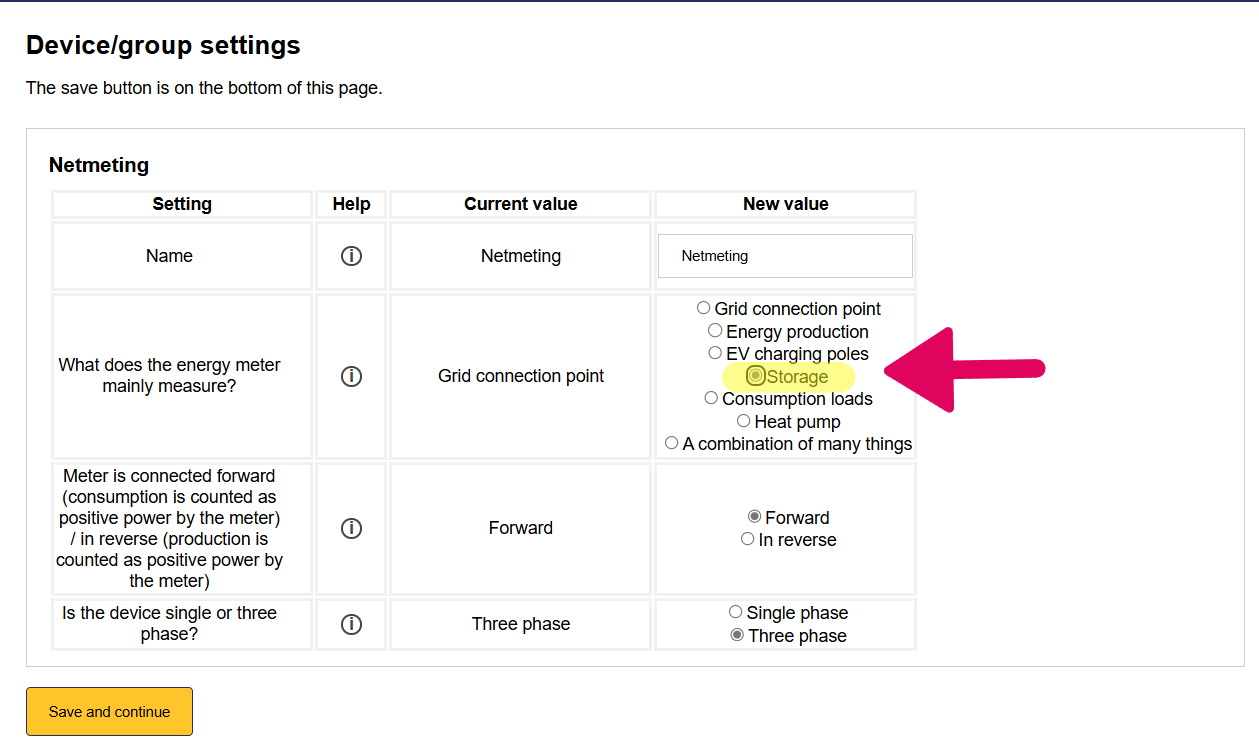Image resolution: width=1259 pixels, height=743 pixels.
Task: Select the EV charging poles radio button
Action: point(715,353)
